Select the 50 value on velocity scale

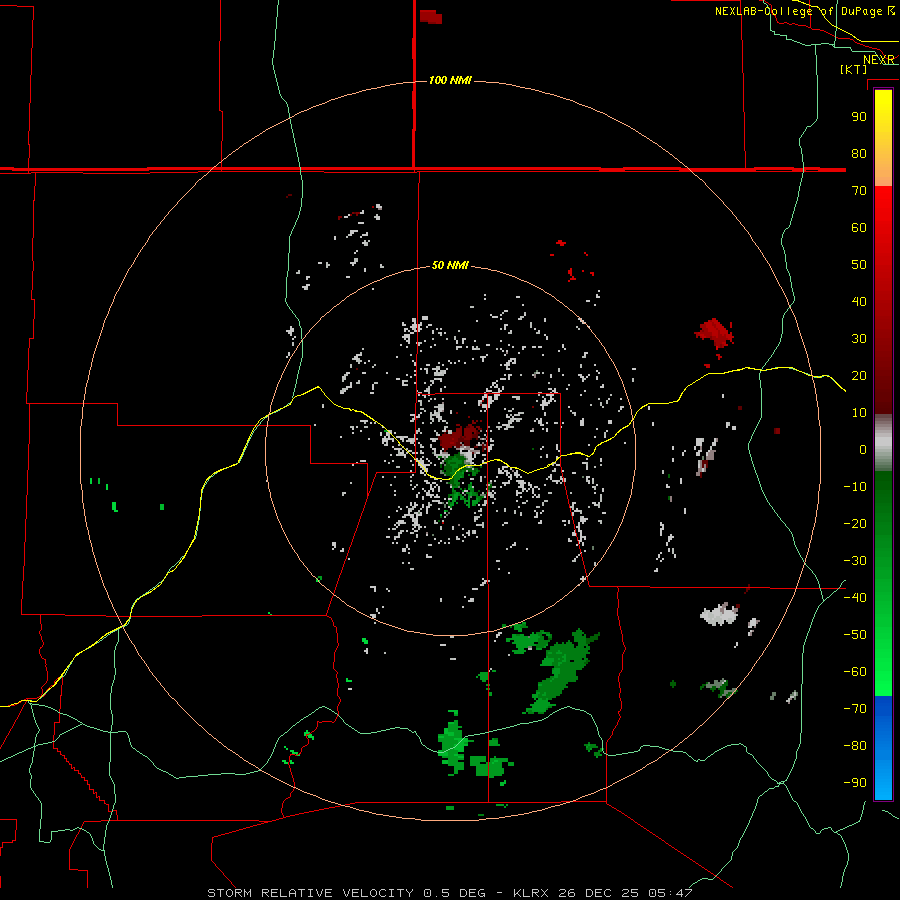coord(859,265)
